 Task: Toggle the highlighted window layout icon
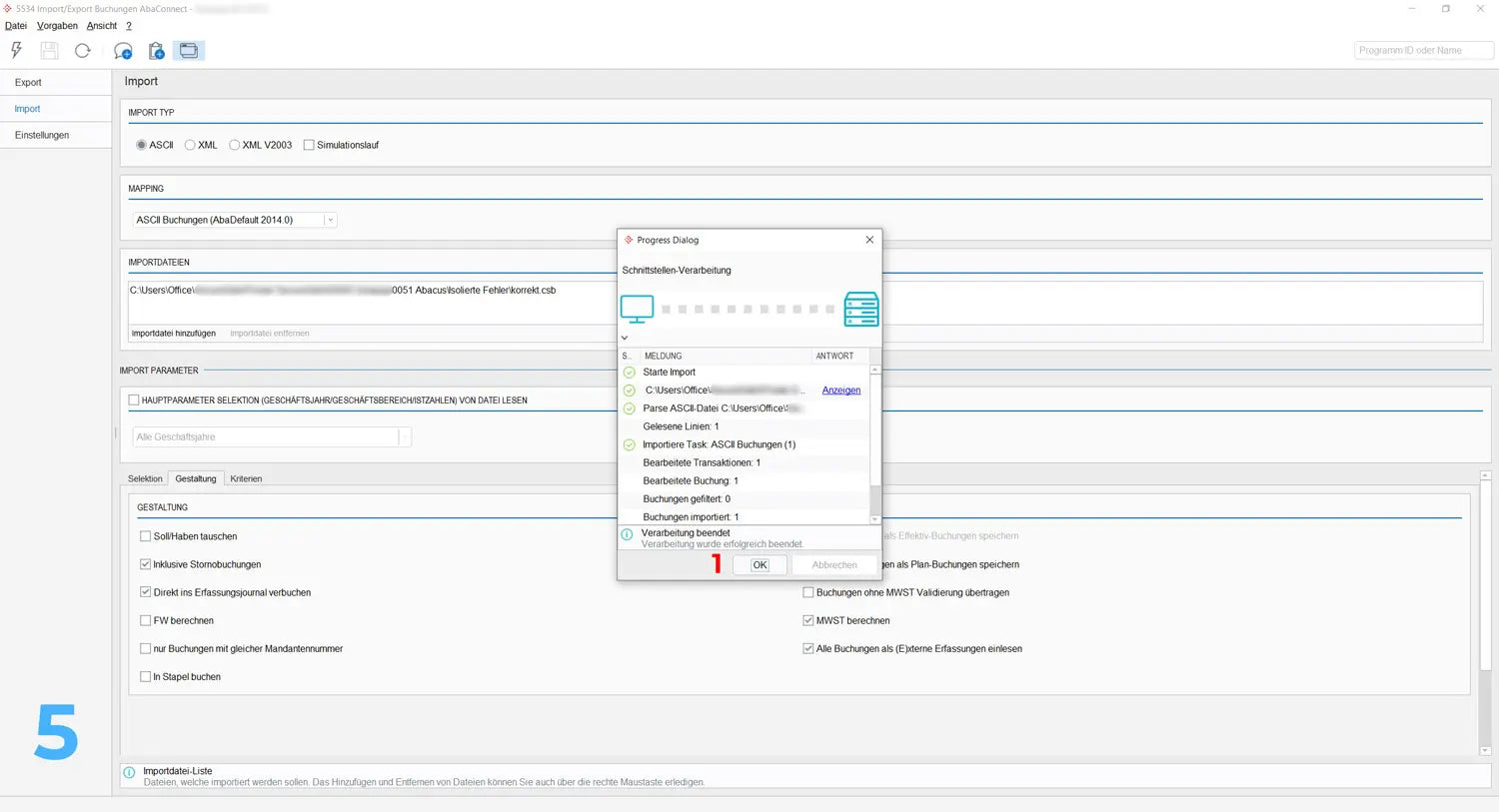189,51
